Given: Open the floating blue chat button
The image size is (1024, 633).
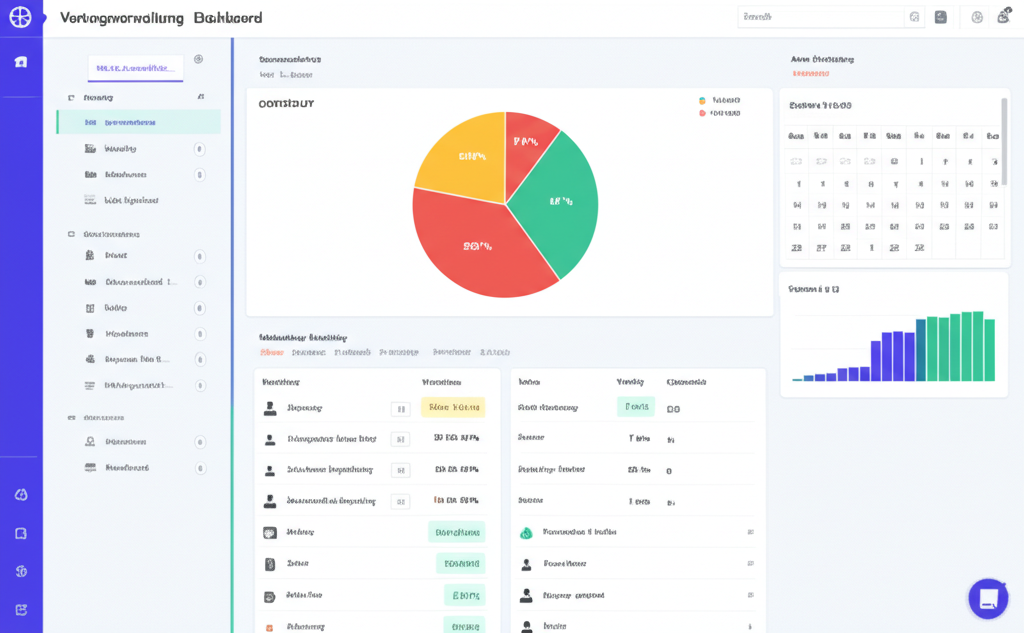Looking at the screenshot, I should pyautogui.click(x=988, y=598).
